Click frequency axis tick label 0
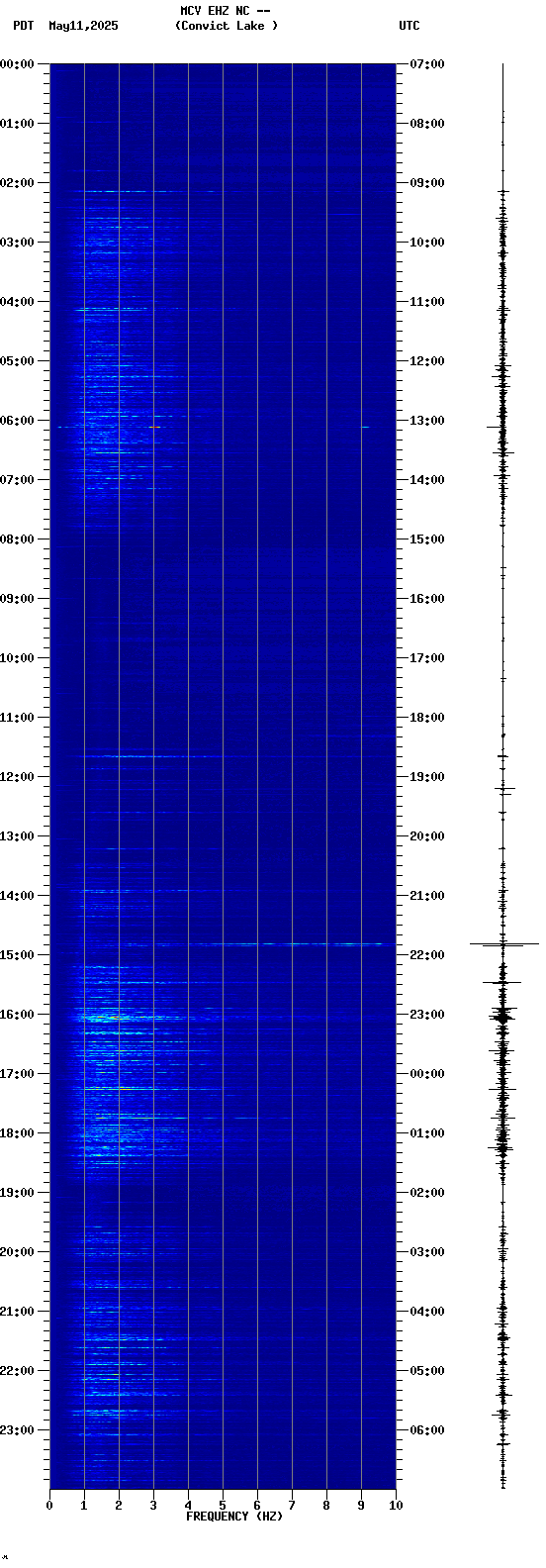This screenshot has width=546, height=1568. click(x=49, y=1506)
